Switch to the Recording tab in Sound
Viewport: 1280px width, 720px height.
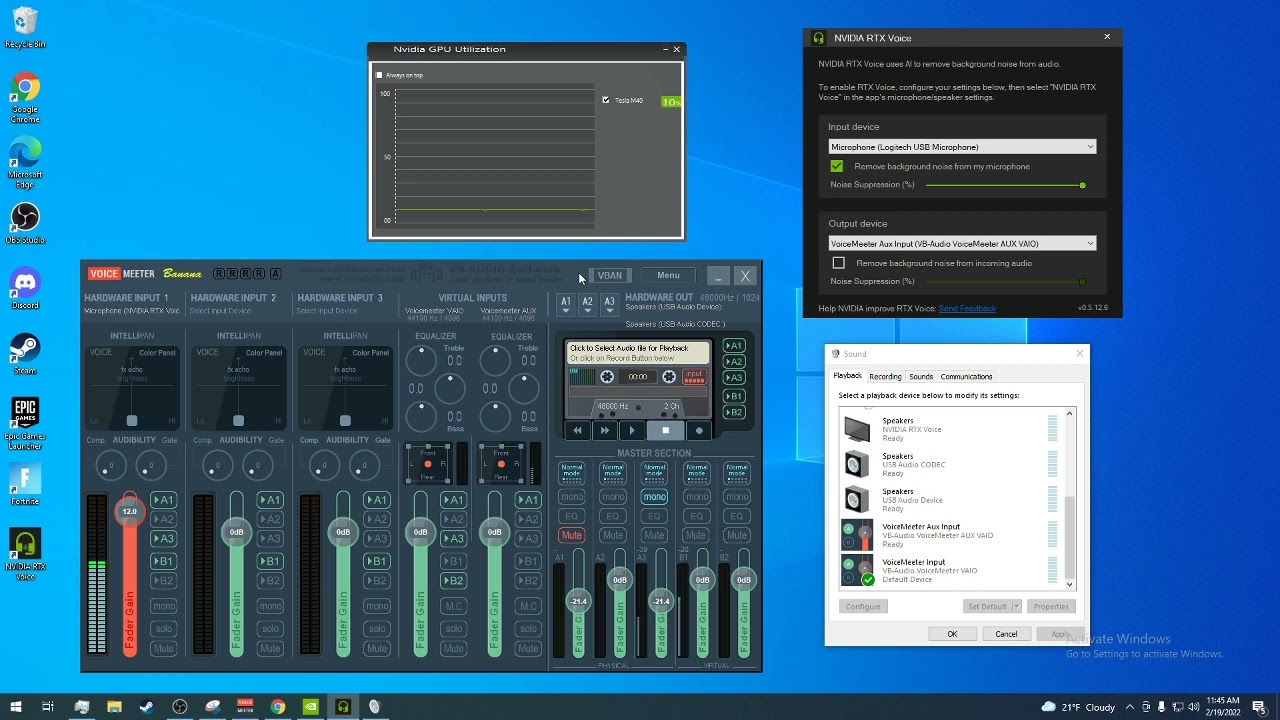(885, 377)
